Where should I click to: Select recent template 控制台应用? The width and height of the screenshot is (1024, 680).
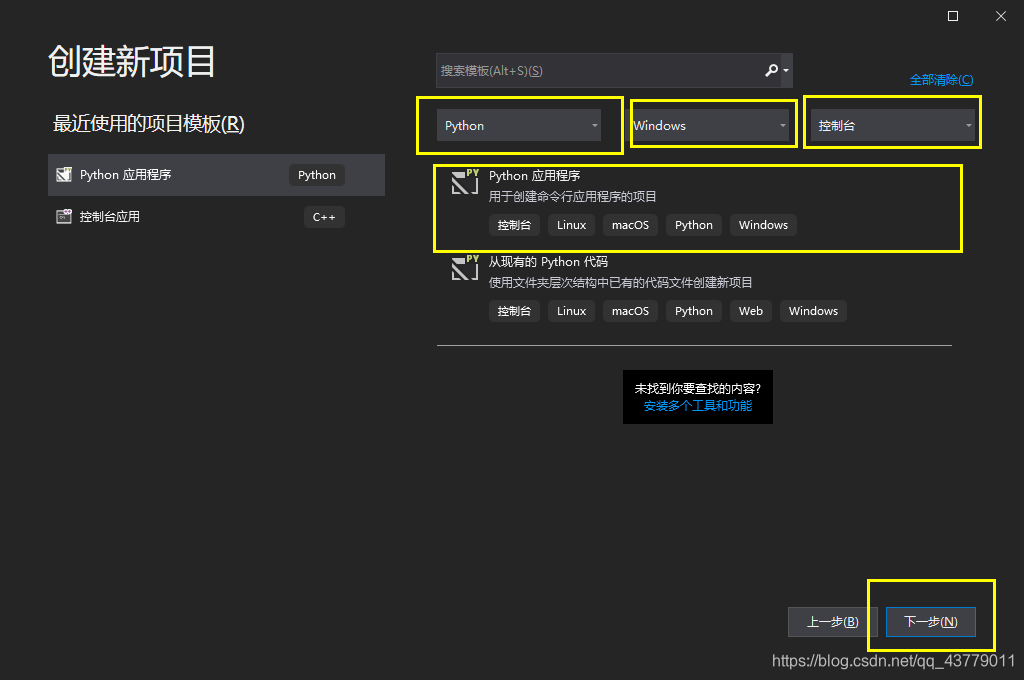pyautogui.click(x=216, y=217)
